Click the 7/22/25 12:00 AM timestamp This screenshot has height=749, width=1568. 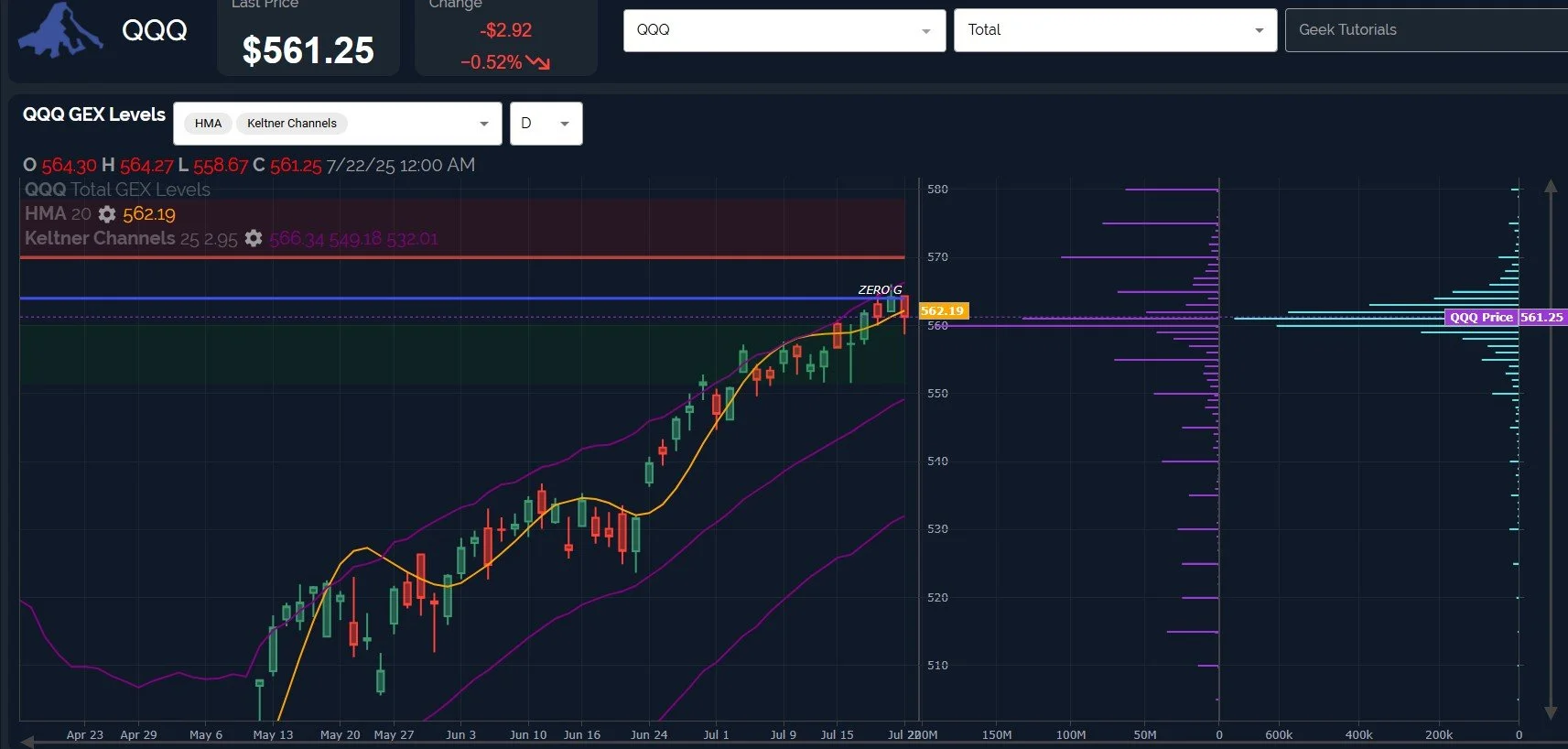(401, 166)
